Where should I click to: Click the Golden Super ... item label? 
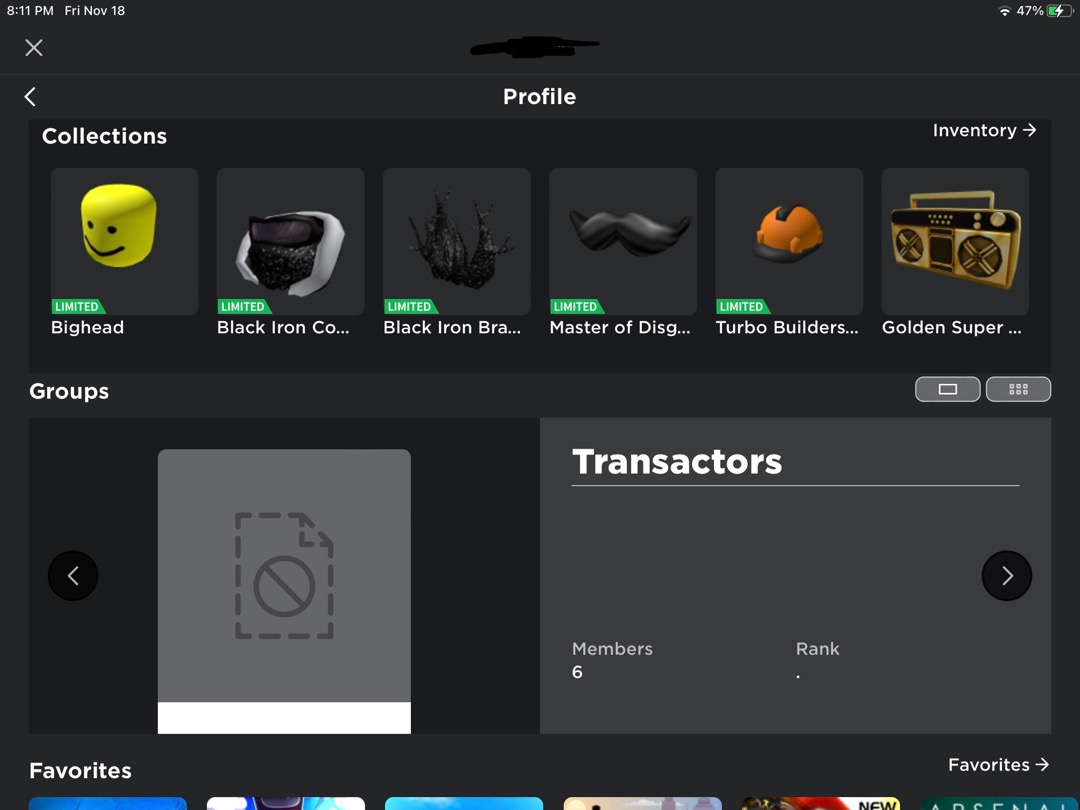(x=951, y=327)
